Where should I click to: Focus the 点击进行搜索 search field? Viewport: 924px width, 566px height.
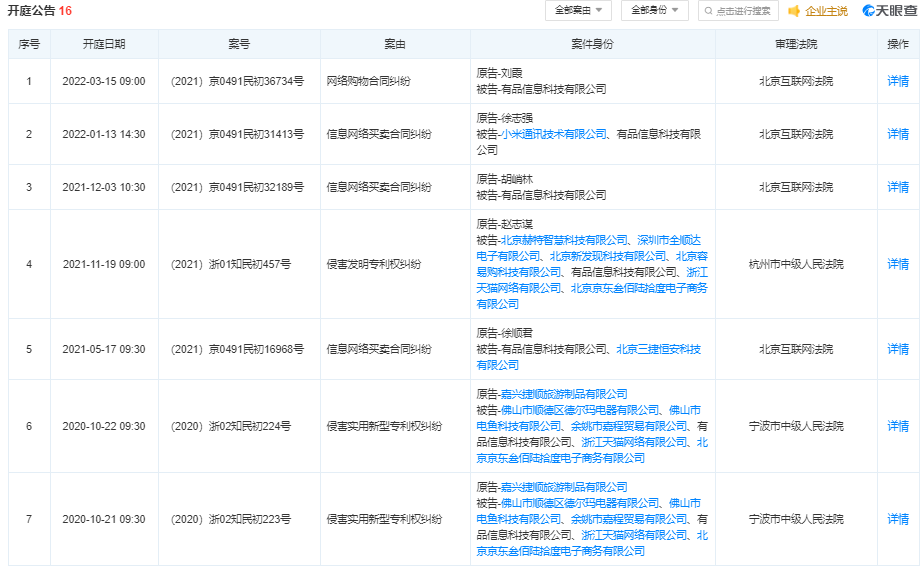(738, 11)
